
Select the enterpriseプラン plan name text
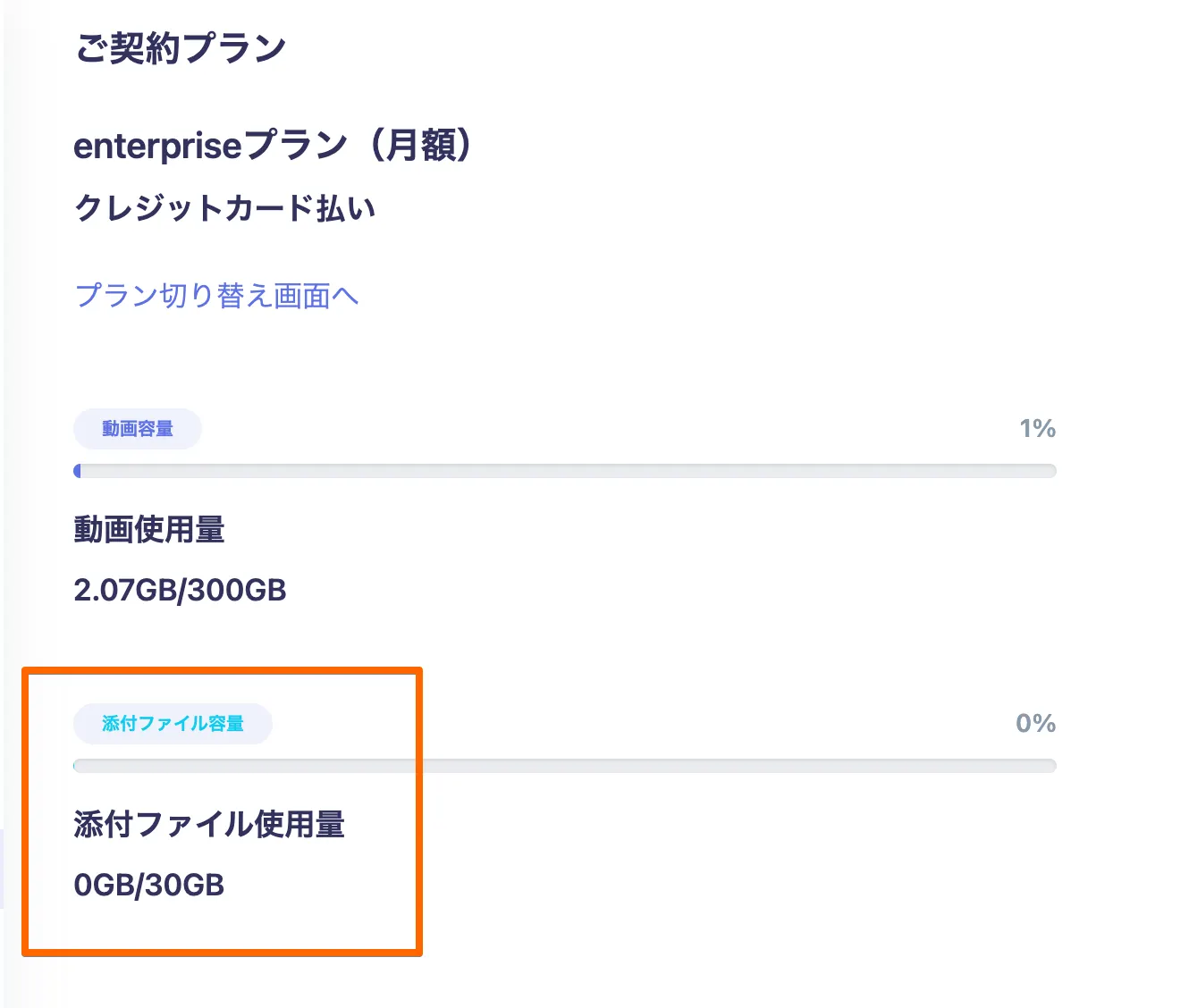(210, 146)
